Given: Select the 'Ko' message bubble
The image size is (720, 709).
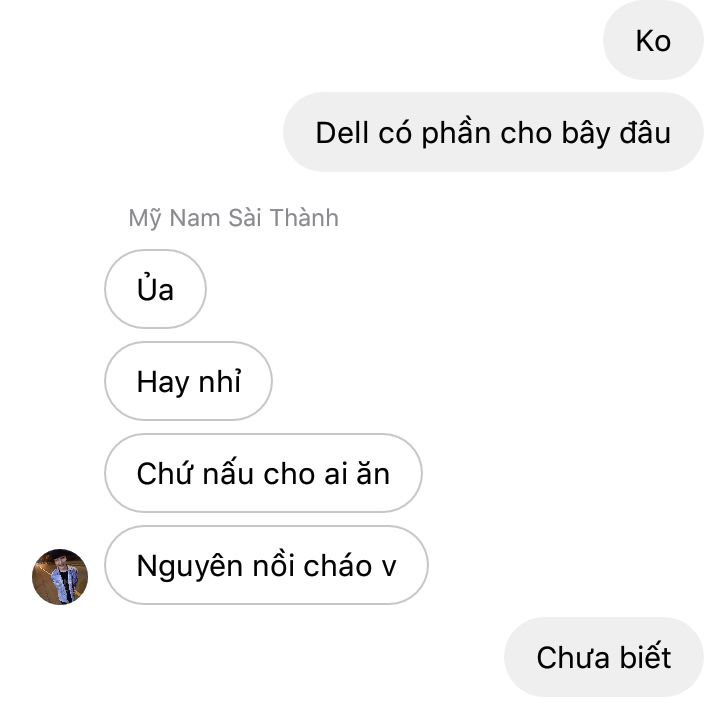Looking at the screenshot, I should click(x=653, y=40).
